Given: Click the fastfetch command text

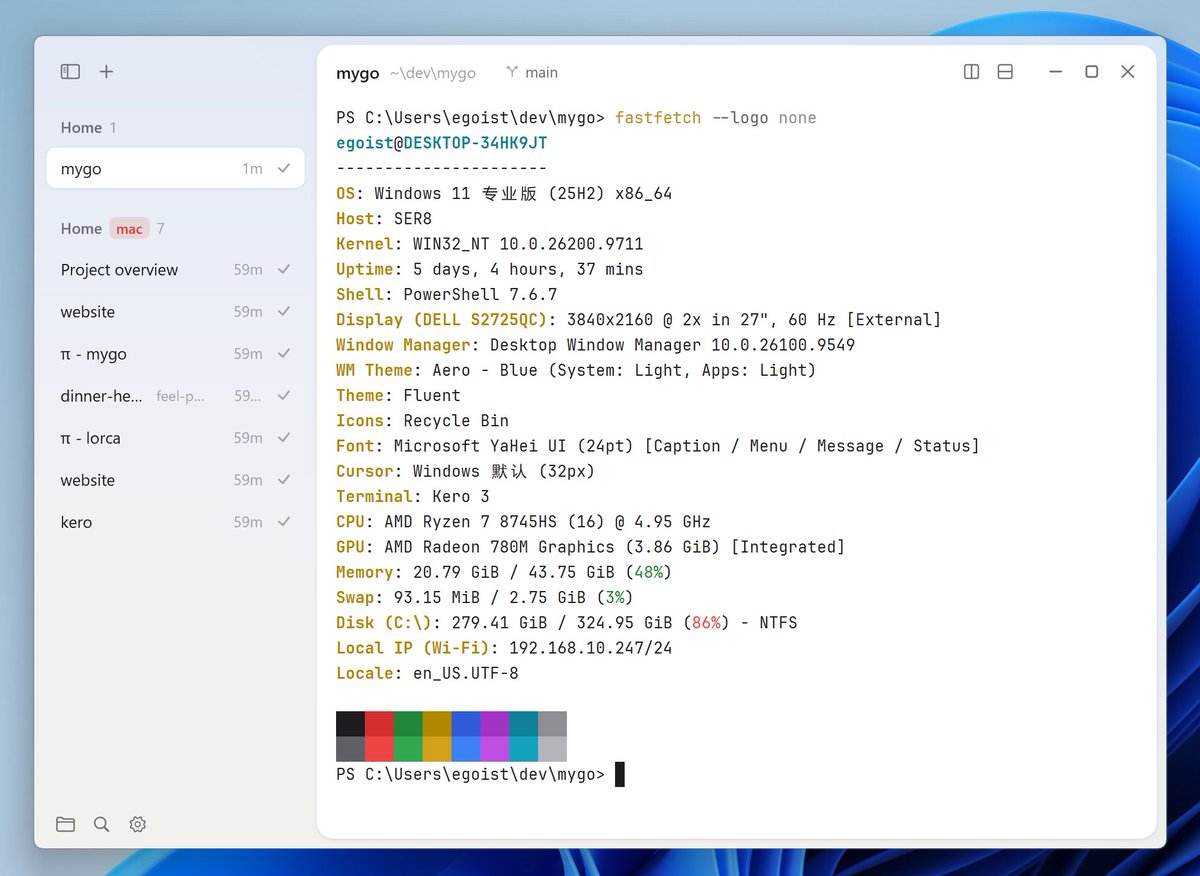Looking at the screenshot, I should (x=658, y=118).
